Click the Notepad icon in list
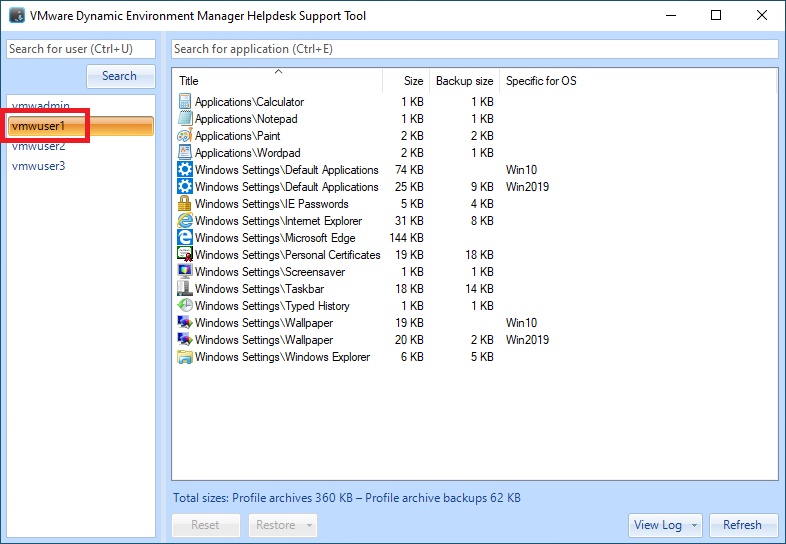 [x=184, y=119]
